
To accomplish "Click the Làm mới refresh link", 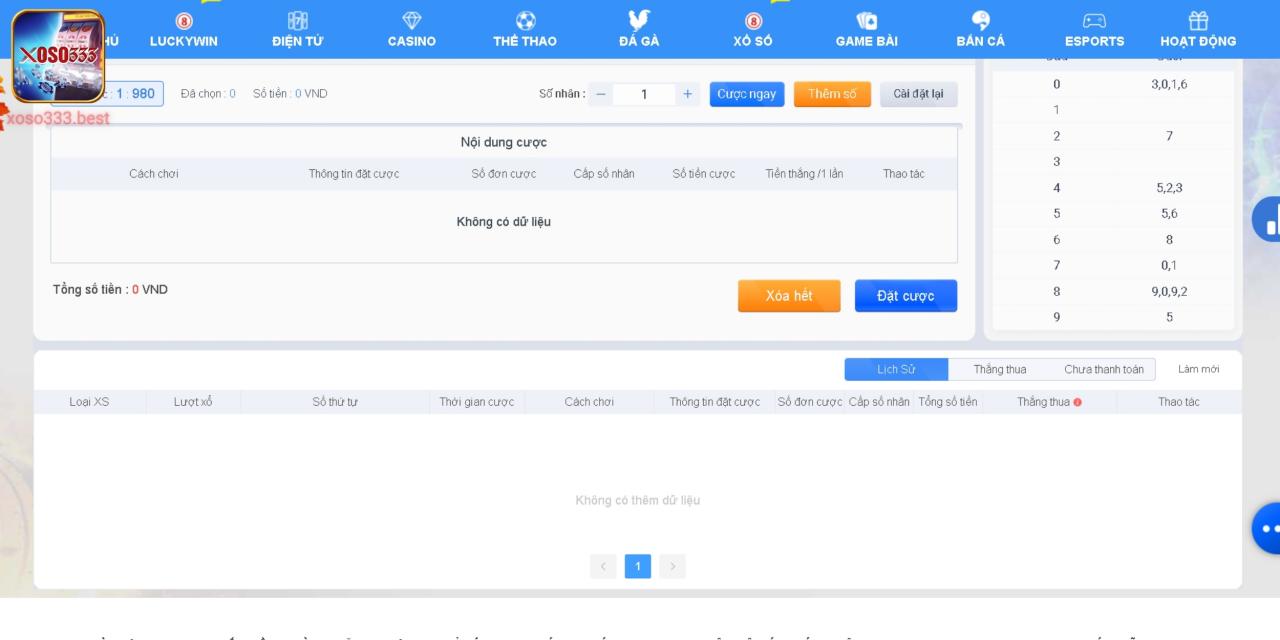I will tap(1198, 369).
